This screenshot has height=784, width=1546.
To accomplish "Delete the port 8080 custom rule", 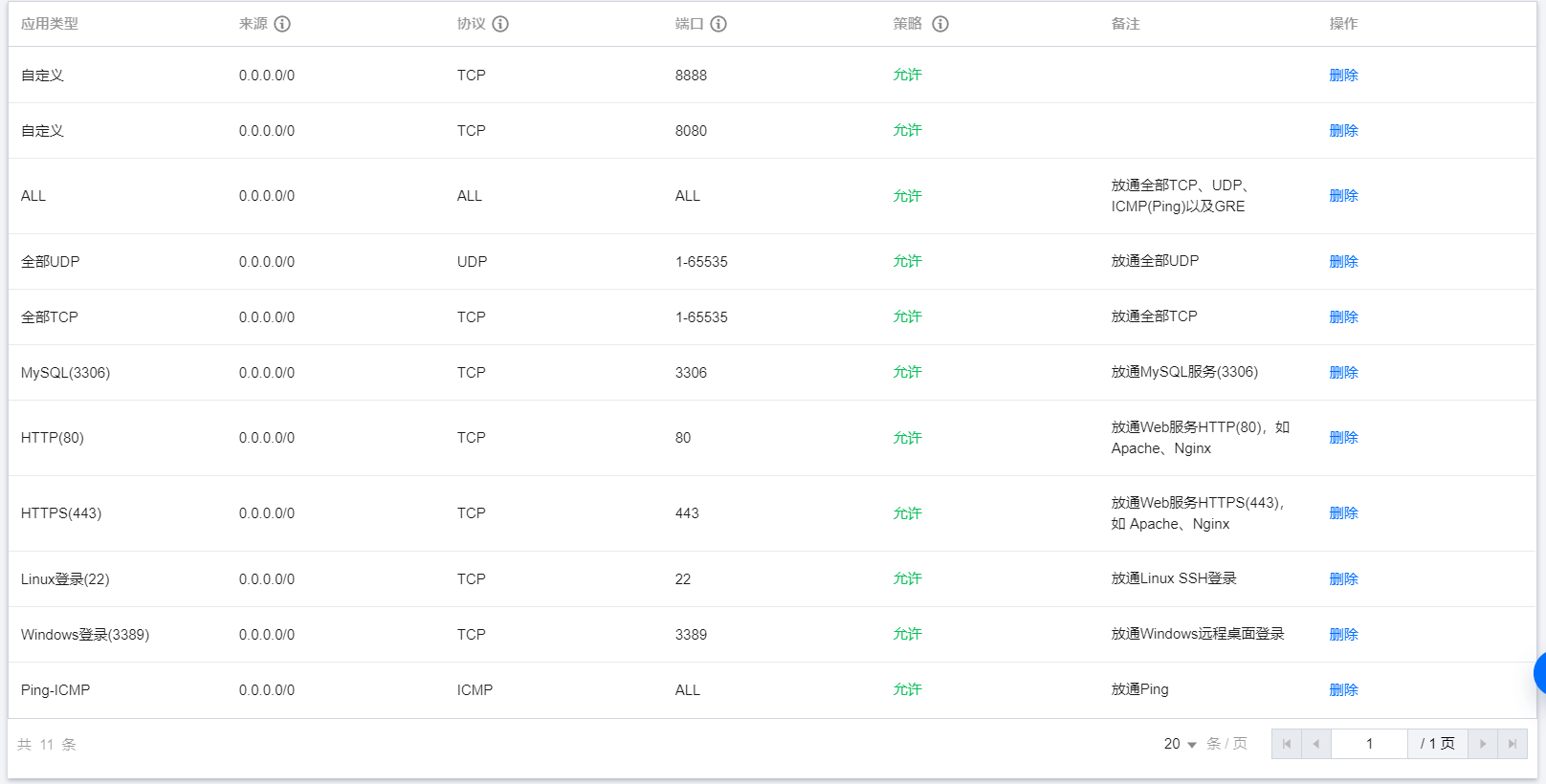I will click(1343, 131).
